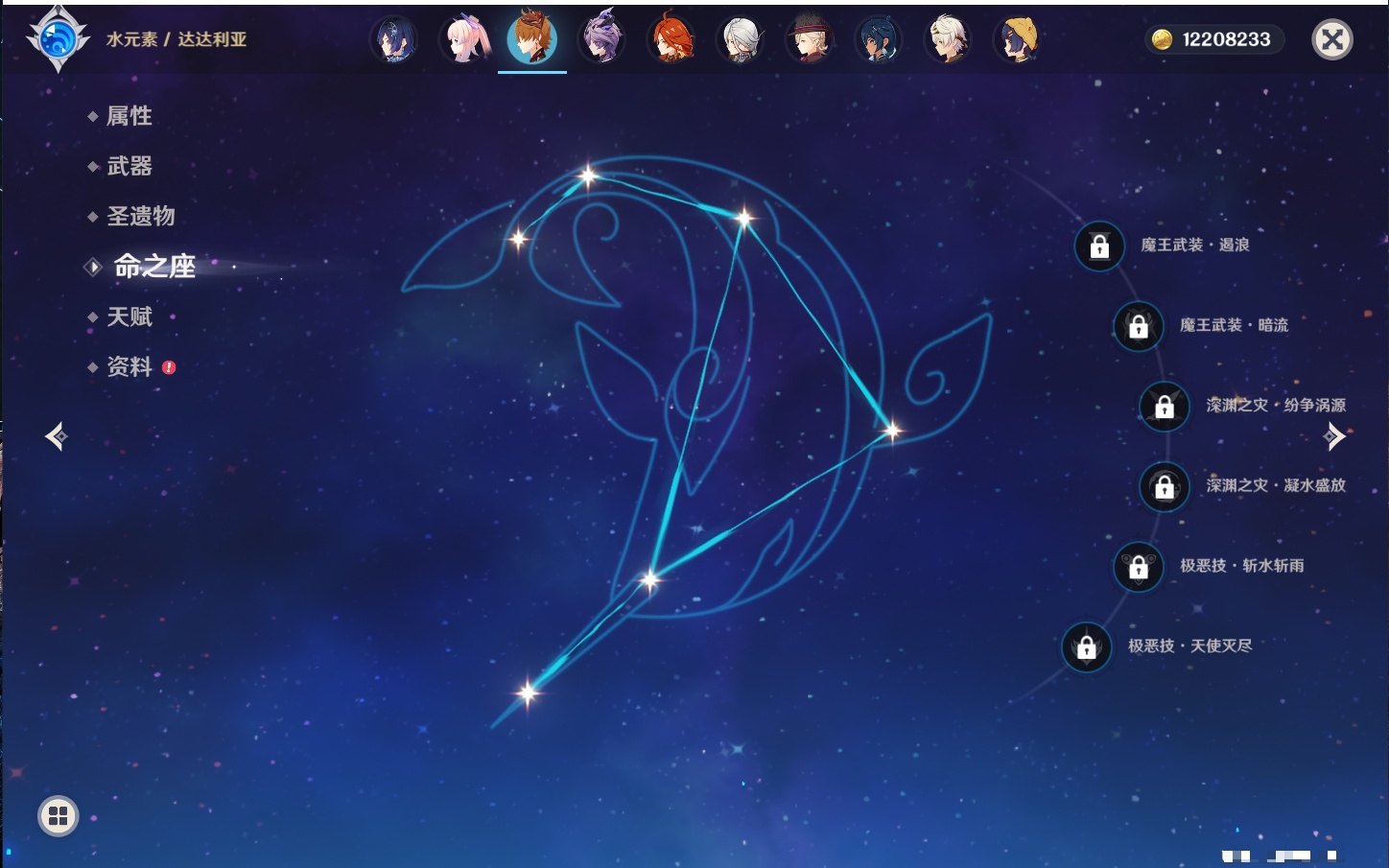Go to next character with right arrow

point(1334,436)
